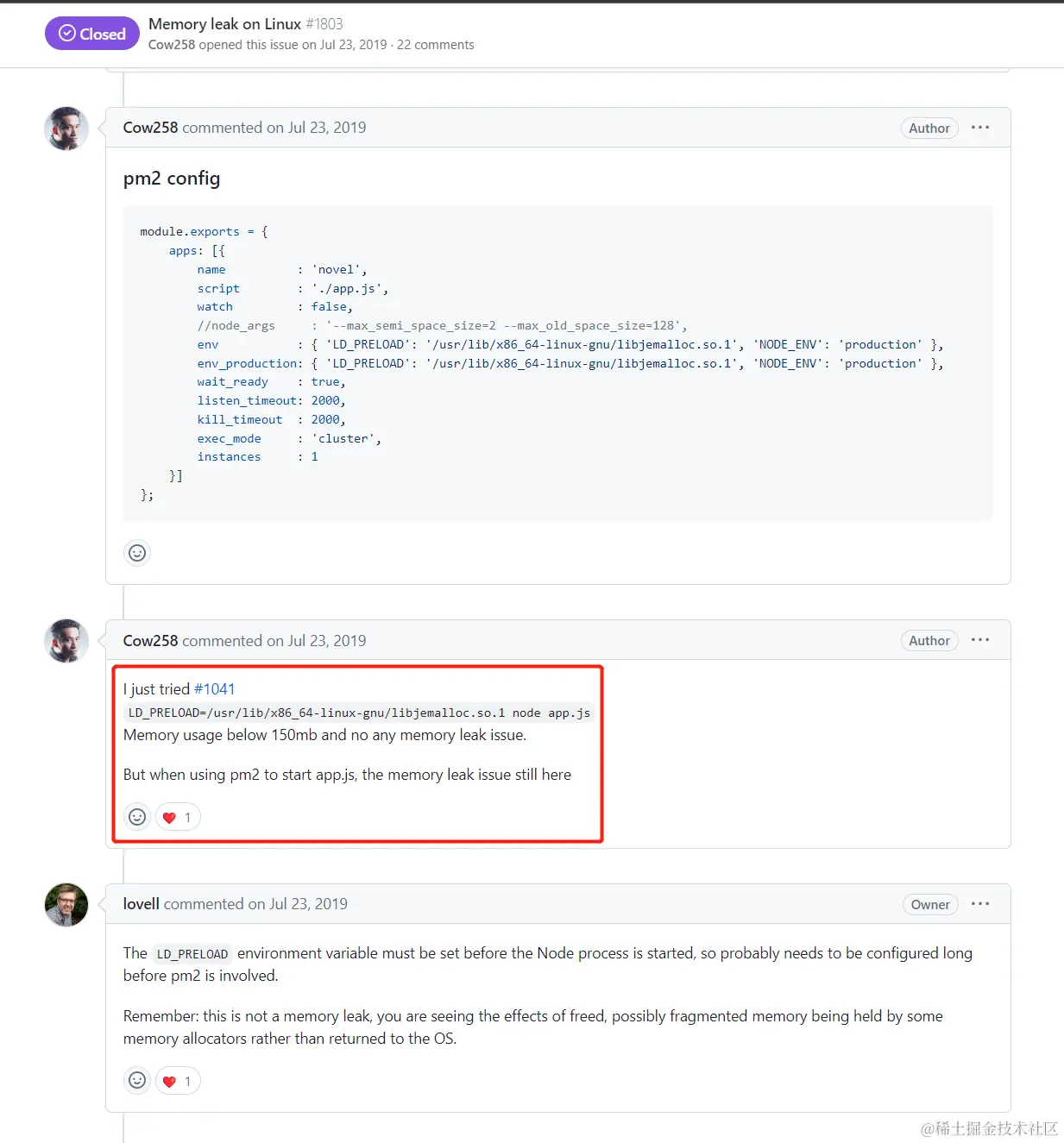This screenshot has width=1064, height=1143.
Task: Open options menu of lovell's comment
Action: (980, 904)
